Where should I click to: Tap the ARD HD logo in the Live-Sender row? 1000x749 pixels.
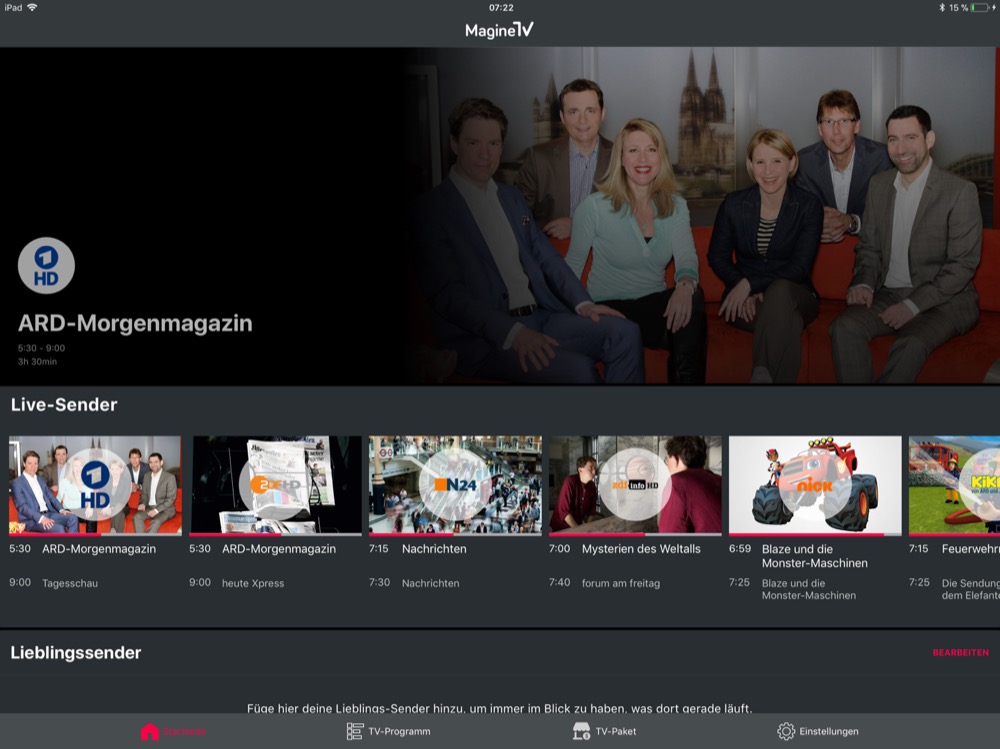(x=94, y=485)
